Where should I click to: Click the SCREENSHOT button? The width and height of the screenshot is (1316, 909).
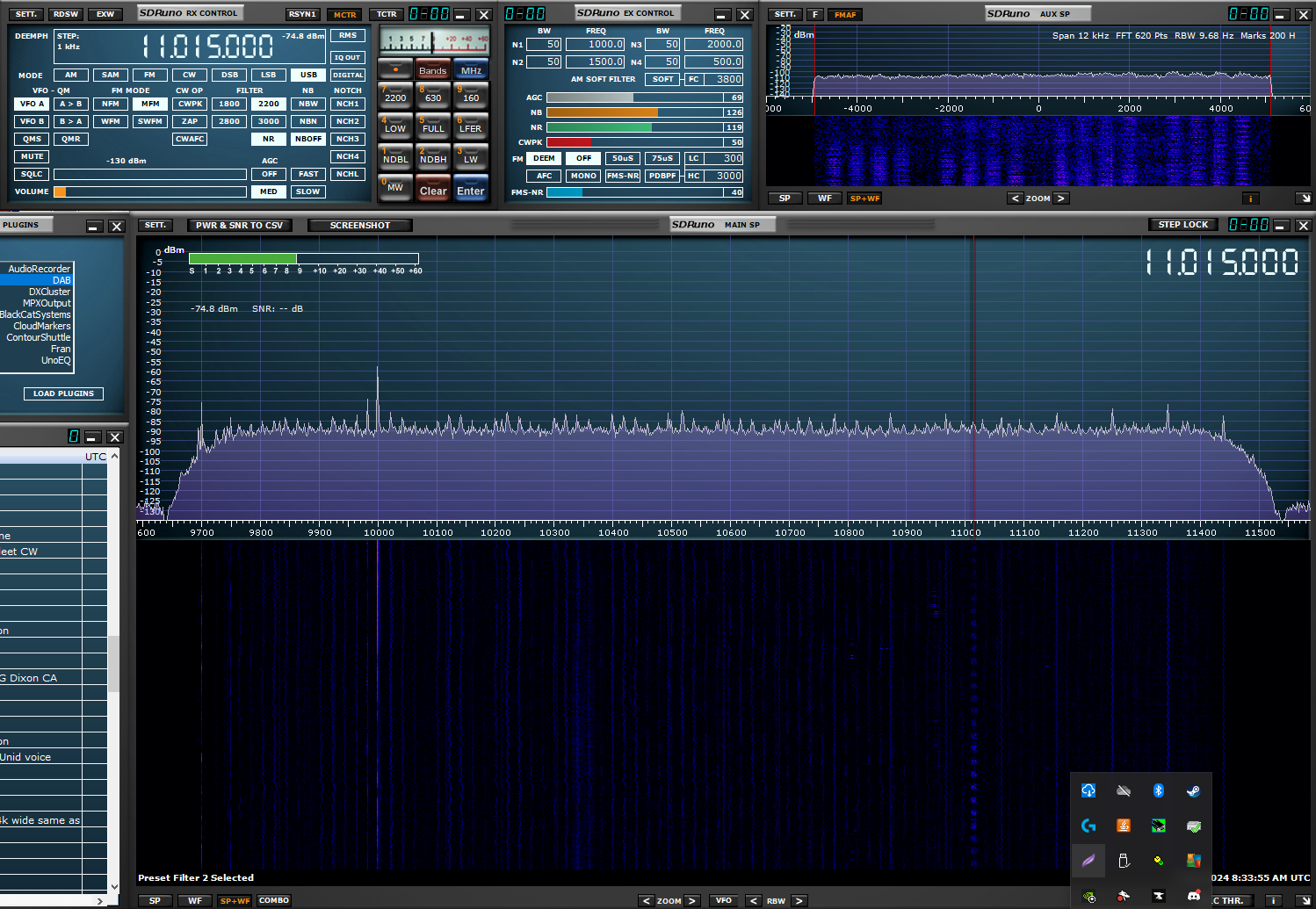(360, 226)
